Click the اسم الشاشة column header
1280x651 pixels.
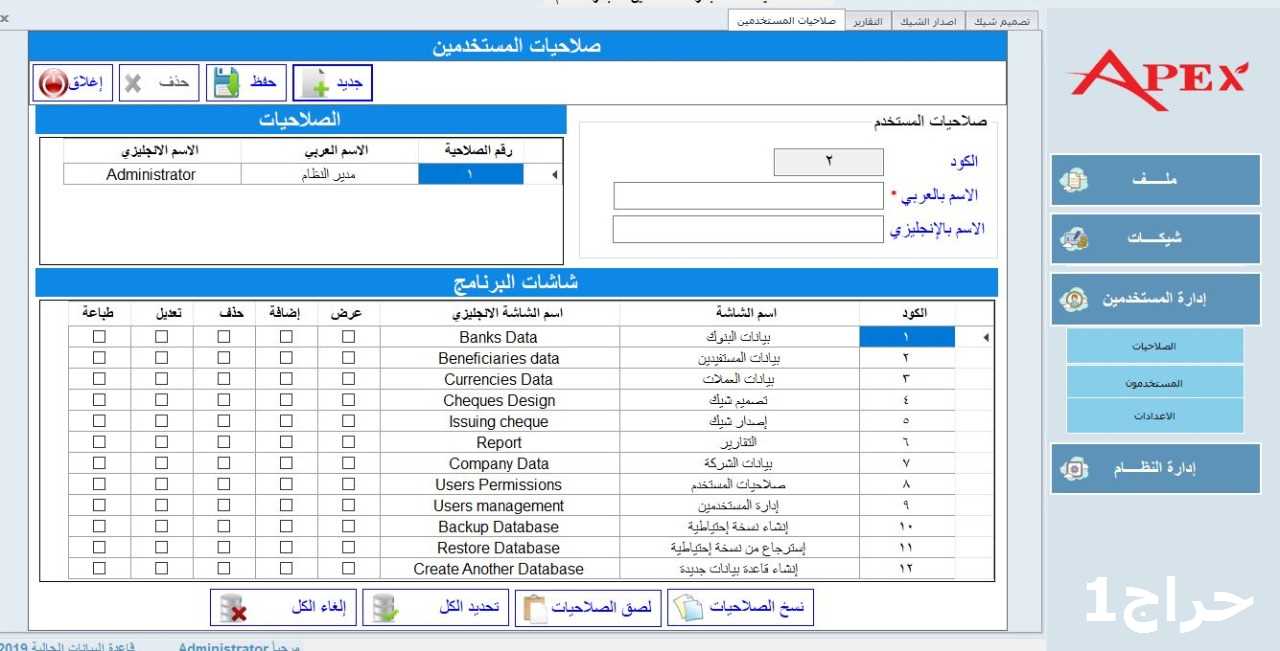[x=739, y=313]
